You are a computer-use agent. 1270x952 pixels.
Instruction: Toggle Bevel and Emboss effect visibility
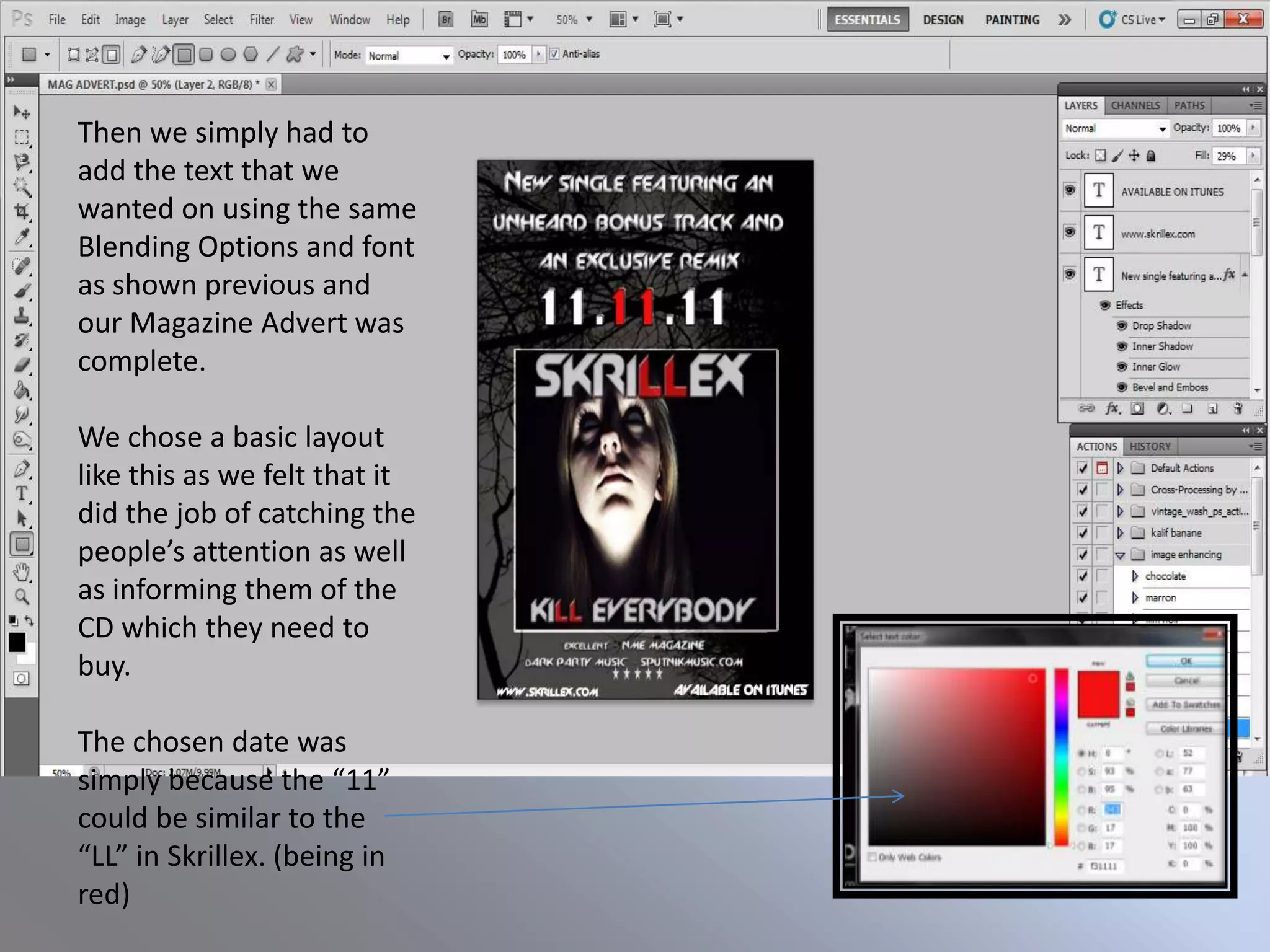point(1122,387)
